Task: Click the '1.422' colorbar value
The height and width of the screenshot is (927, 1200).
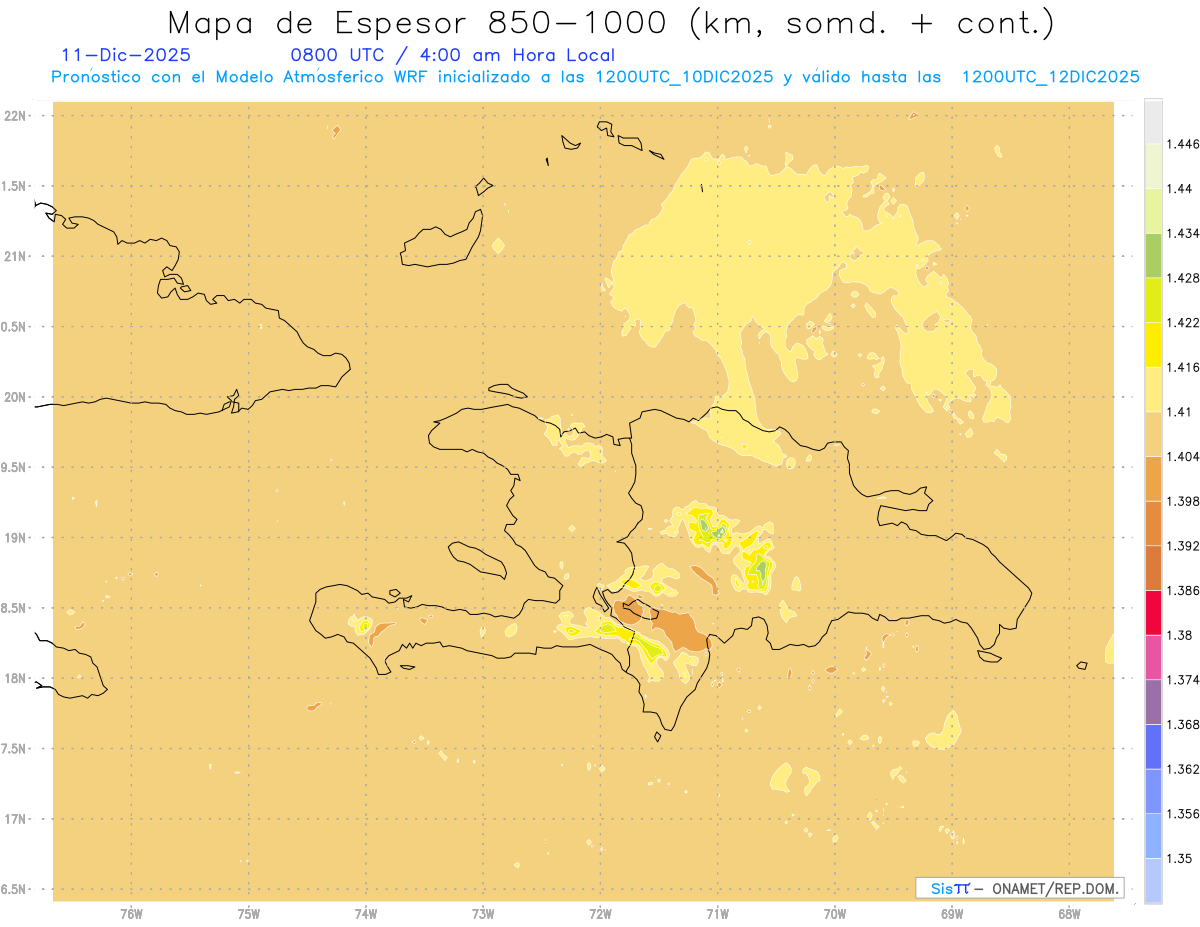Action: click(1181, 322)
